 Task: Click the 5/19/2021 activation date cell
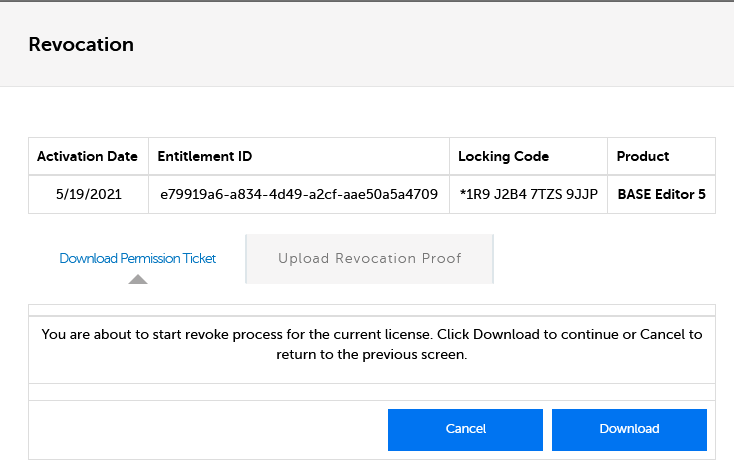click(88, 194)
